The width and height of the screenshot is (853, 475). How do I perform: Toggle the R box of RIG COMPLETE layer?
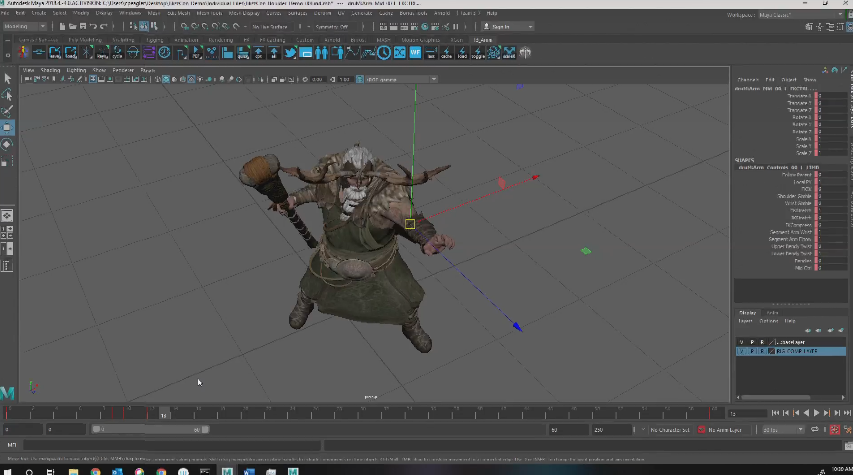pos(762,351)
